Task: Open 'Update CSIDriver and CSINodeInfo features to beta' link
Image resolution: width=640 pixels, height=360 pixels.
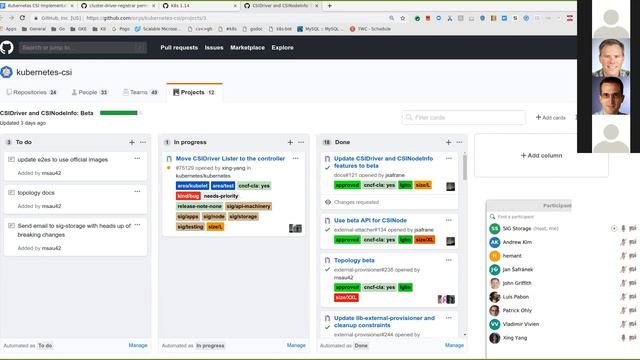Action: (383, 162)
